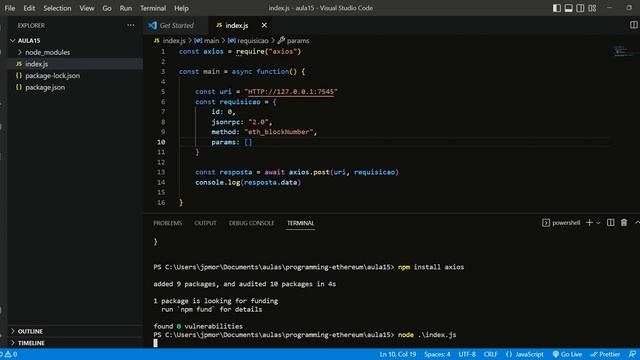
Task: Click "eth_blockNumber" string on line 9
Action: 279,132
